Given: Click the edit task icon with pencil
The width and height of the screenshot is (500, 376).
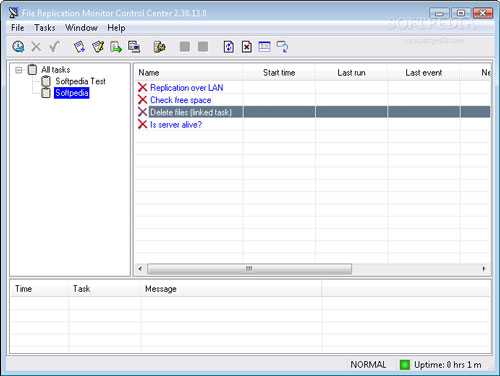Looking at the screenshot, I should [x=98, y=47].
